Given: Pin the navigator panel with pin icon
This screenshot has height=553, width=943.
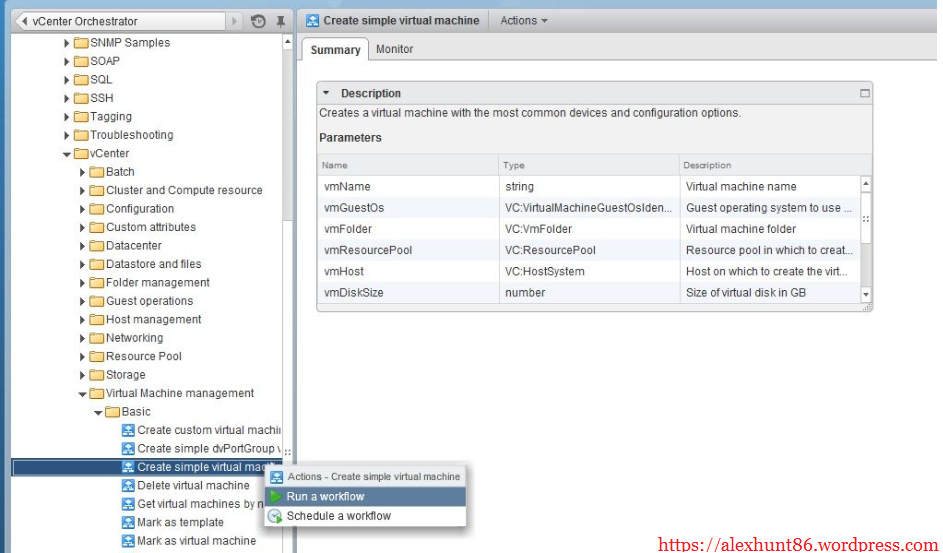Looking at the screenshot, I should point(281,21).
